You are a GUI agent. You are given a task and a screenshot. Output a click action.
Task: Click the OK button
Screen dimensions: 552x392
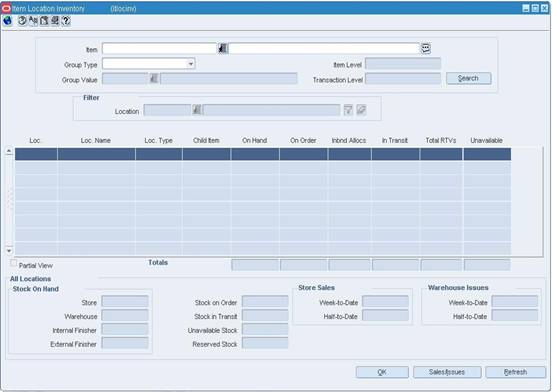(382, 372)
